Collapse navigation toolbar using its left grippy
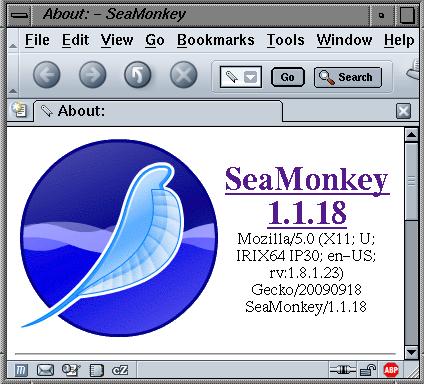This screenshot has height=384, width=424. [x=13, y=75]
